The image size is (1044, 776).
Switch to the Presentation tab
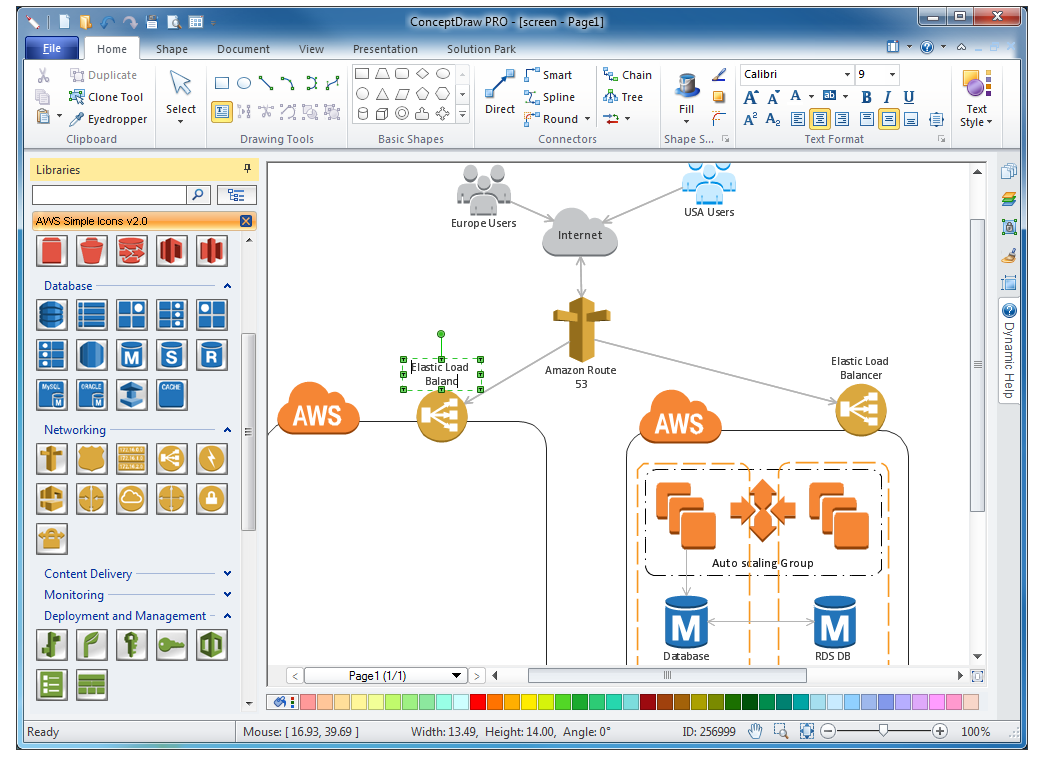tap(385, 49)
